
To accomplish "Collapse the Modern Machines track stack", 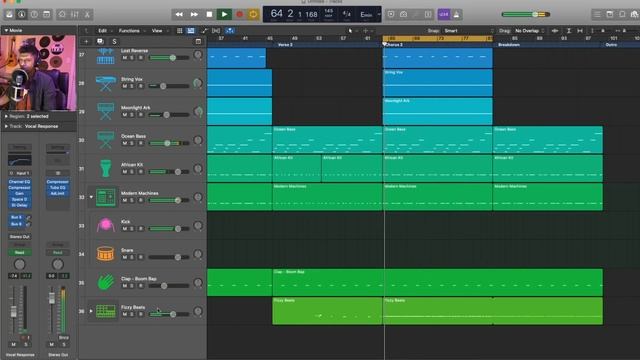I will (x=91, y=197).
